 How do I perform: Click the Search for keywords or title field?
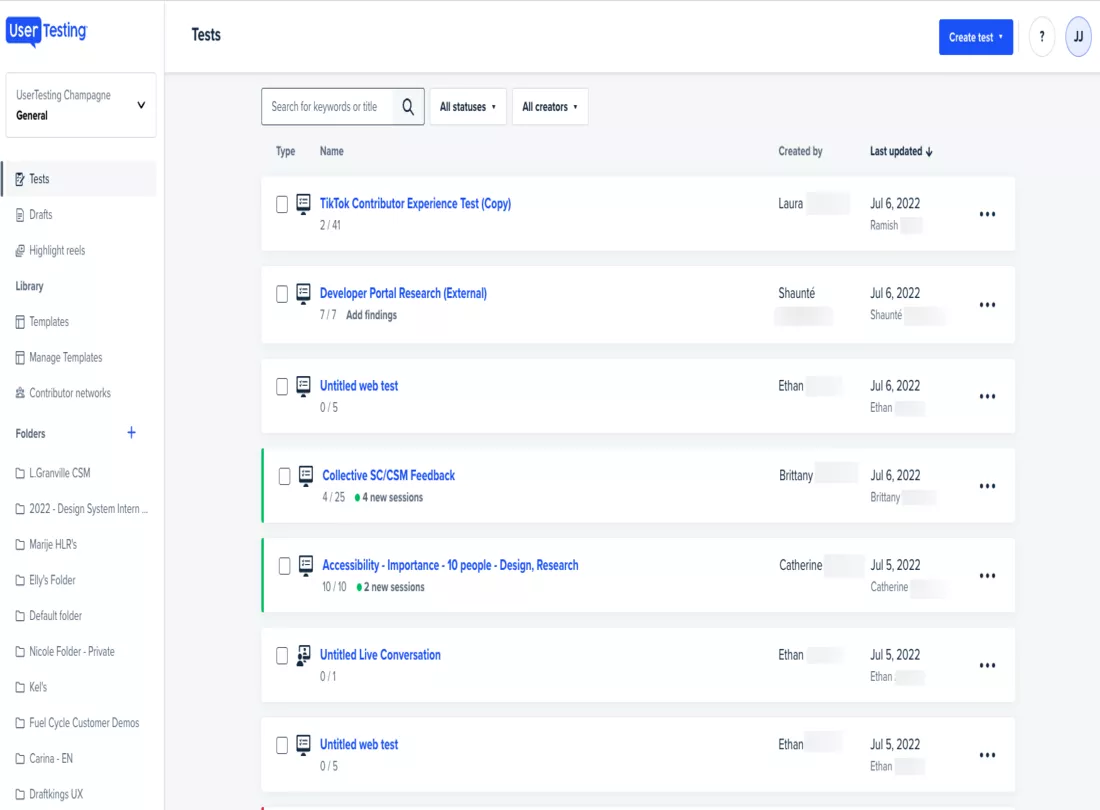click(342, 107)
